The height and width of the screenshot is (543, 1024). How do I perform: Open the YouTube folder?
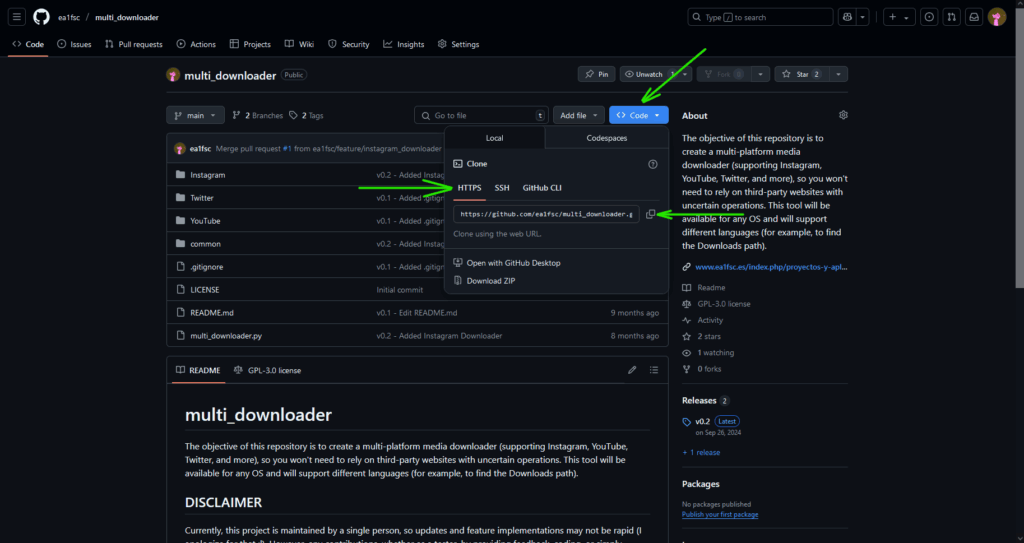point(205,221)
